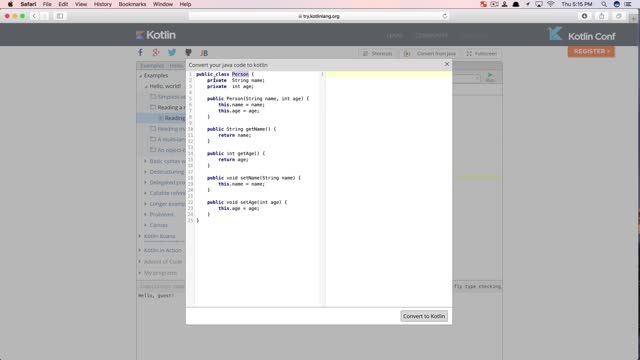Reload the page with the refresh icon
The height and width of the screenshot is (360, 640).
tap(445, 16)
